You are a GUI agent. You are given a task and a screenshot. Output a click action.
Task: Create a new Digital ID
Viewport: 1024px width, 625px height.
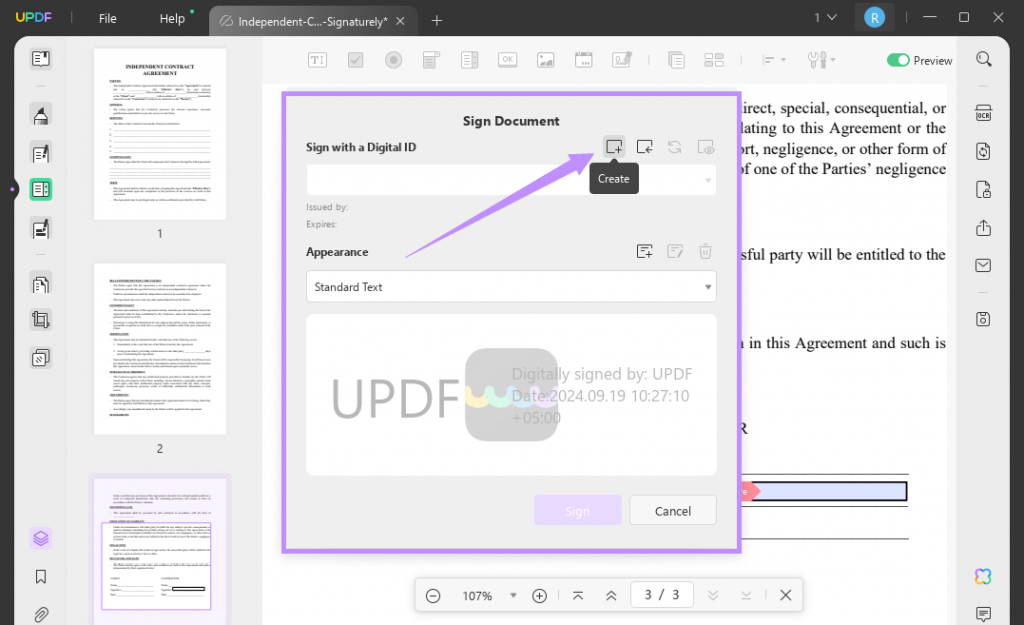click(x=613, y=146)
